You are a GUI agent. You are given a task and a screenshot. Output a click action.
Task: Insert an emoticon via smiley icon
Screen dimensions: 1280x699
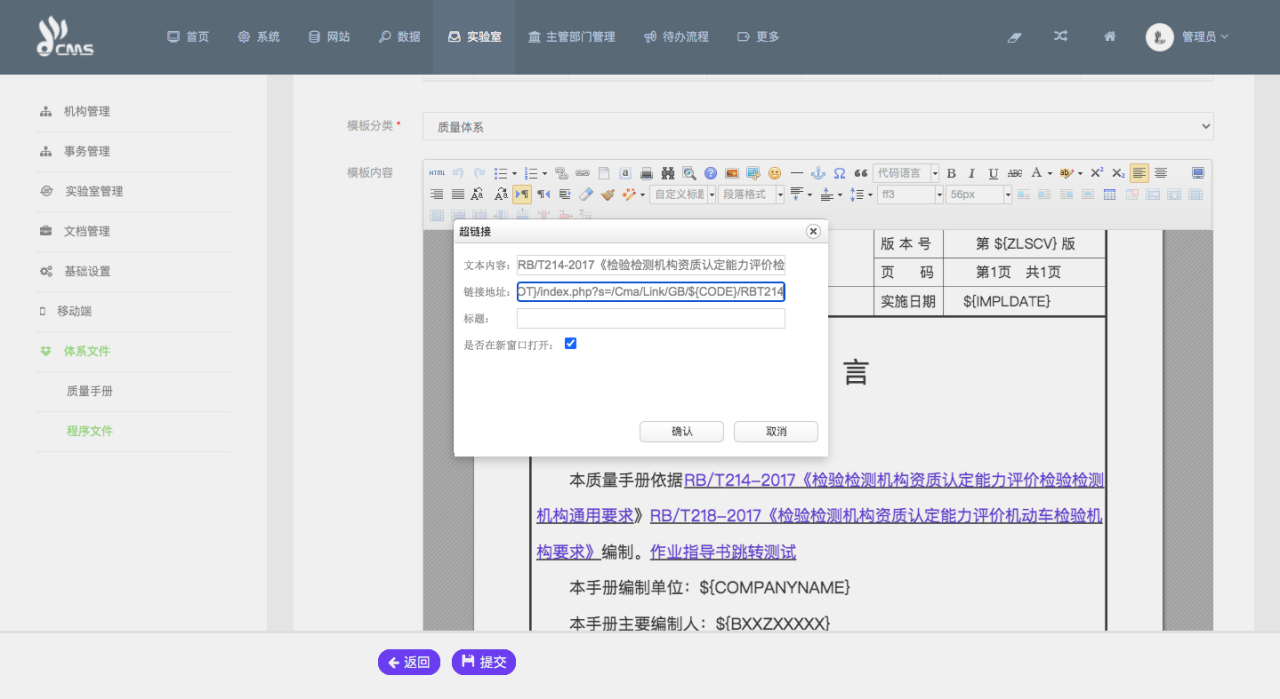[774, 173]
